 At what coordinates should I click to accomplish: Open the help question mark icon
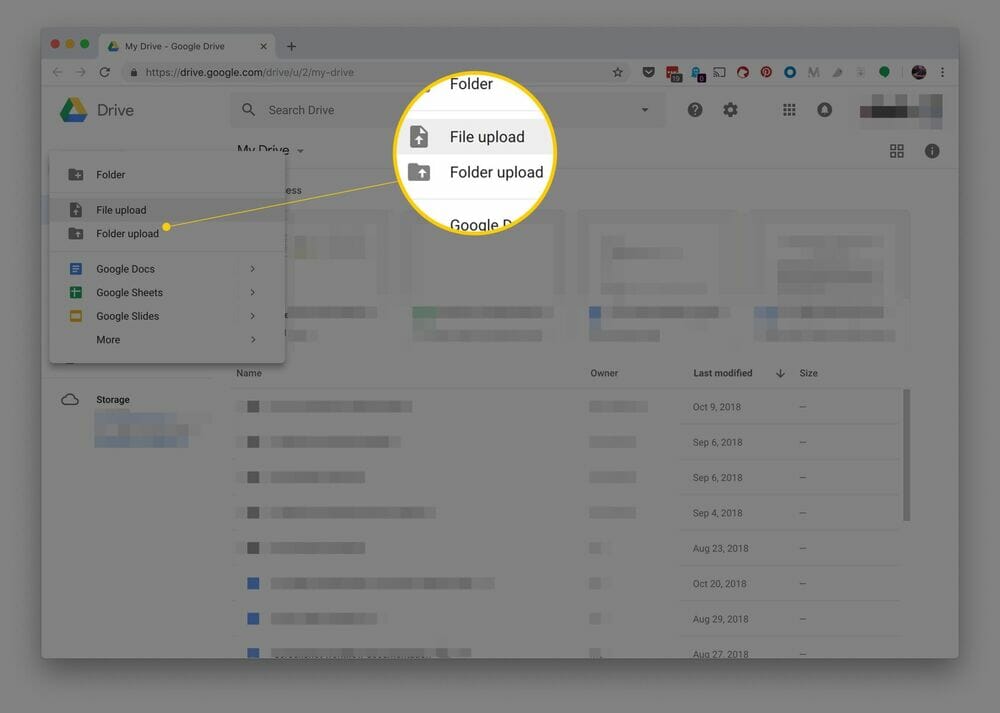click(x=694, y=109)
